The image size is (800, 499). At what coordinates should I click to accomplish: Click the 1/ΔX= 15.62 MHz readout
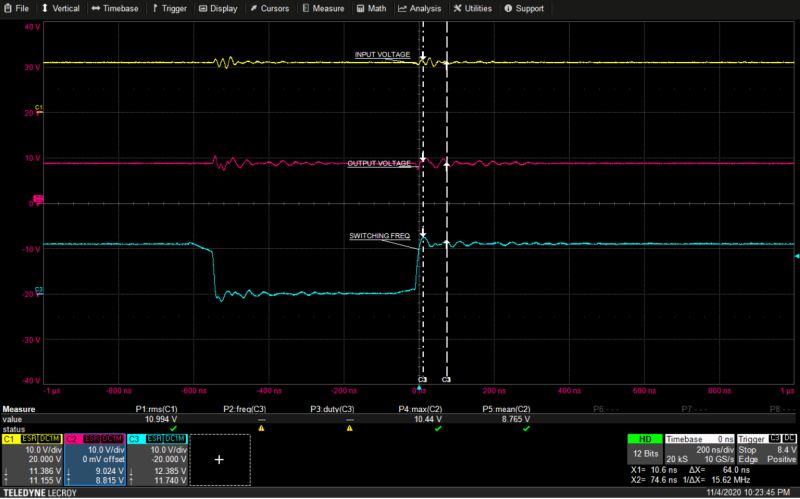pos(716,480)
